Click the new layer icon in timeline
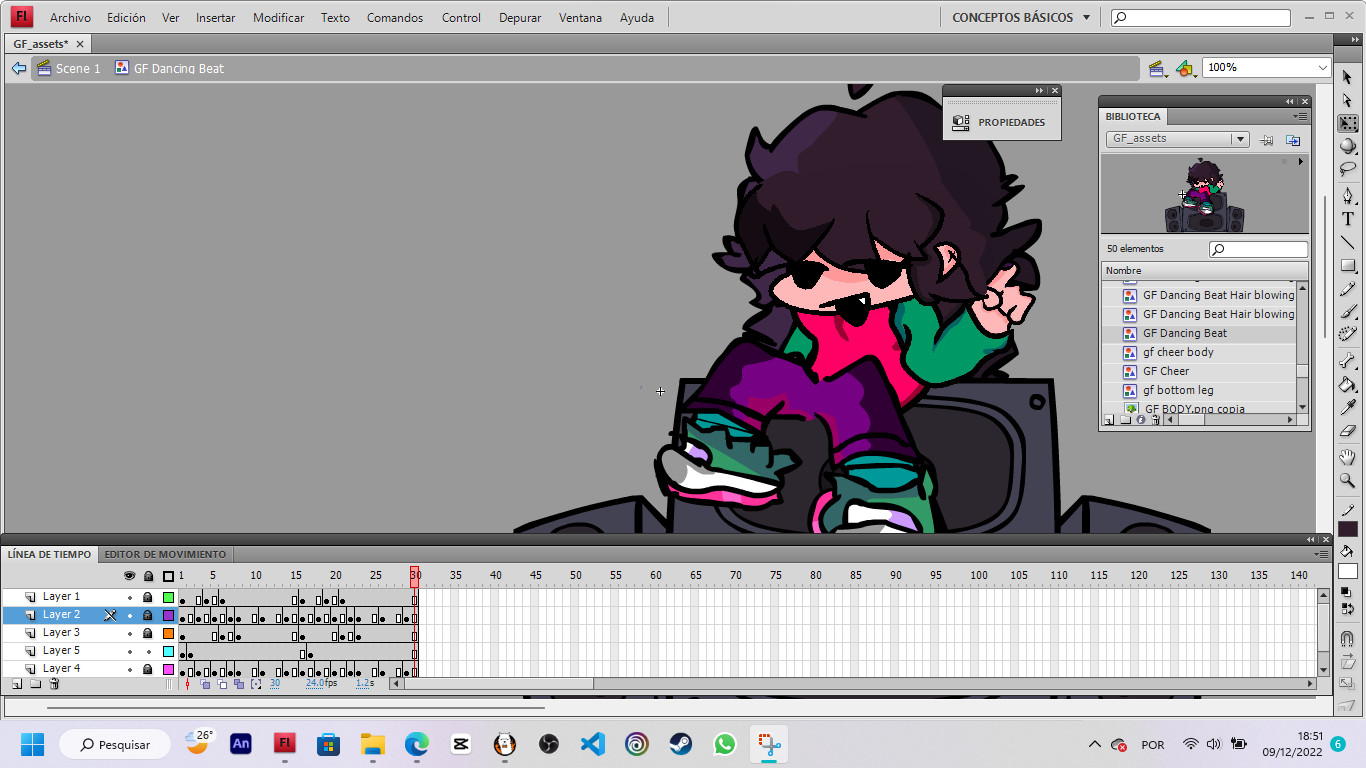Screen dimensions: 1366x768 17,684
